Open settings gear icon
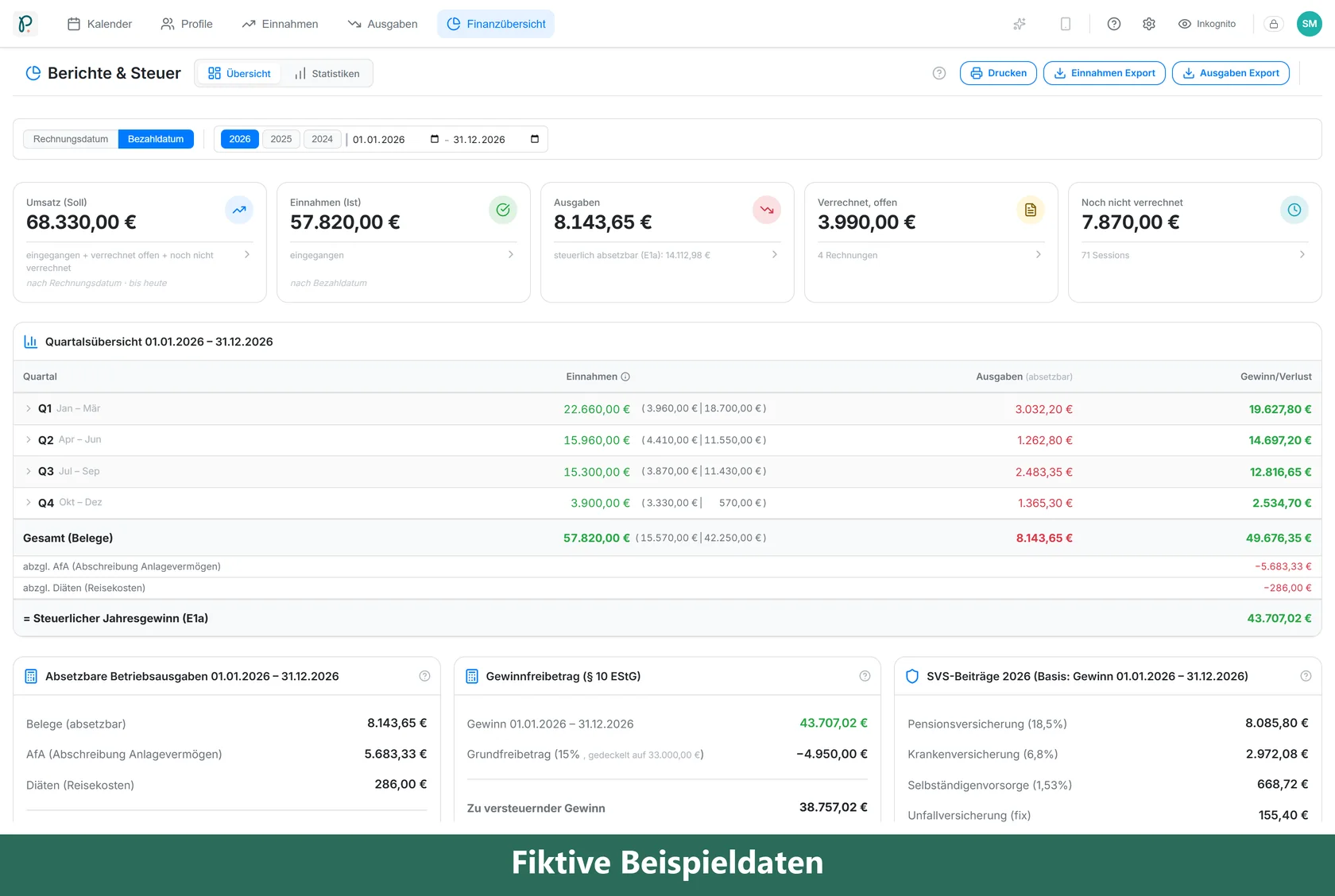Viewport: 1335px width, 896px height. [1149, 24]
